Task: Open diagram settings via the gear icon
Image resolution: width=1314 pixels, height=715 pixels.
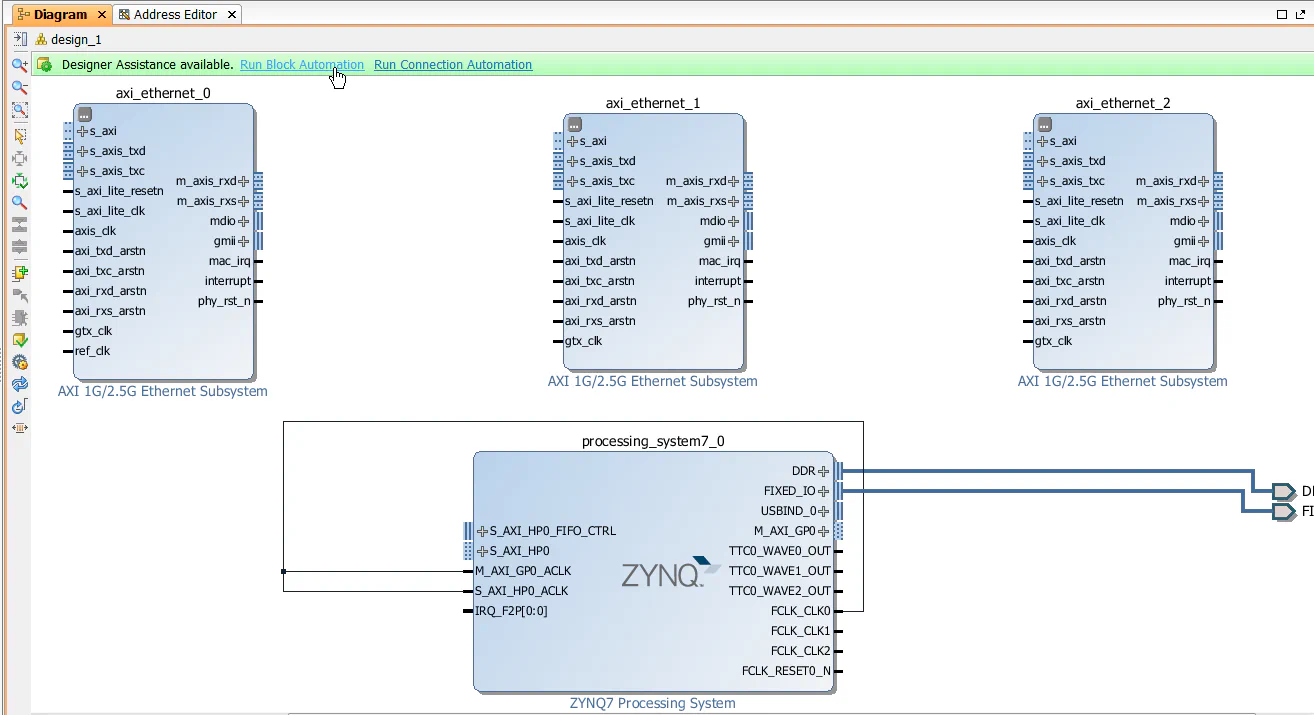Action: click(x=19, y=361)
